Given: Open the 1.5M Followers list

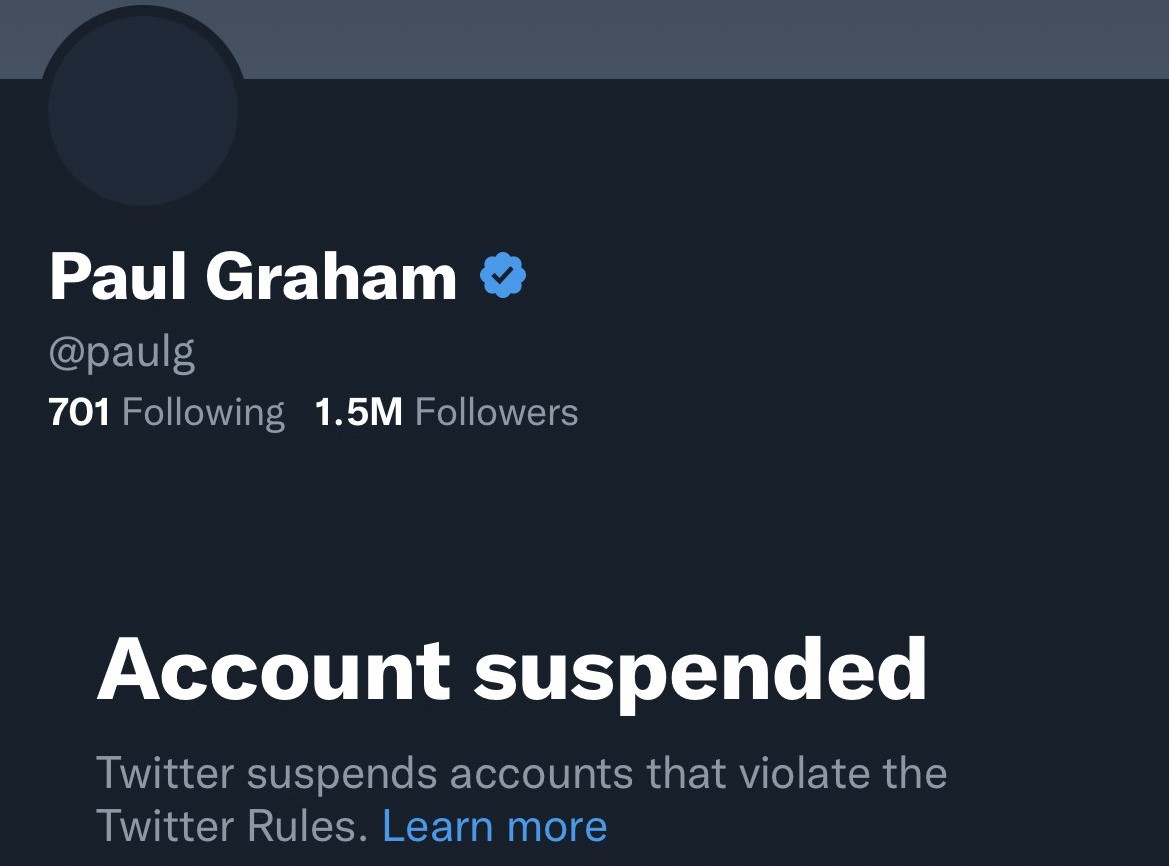Looking at the screenshot, I should pos(447,412).
